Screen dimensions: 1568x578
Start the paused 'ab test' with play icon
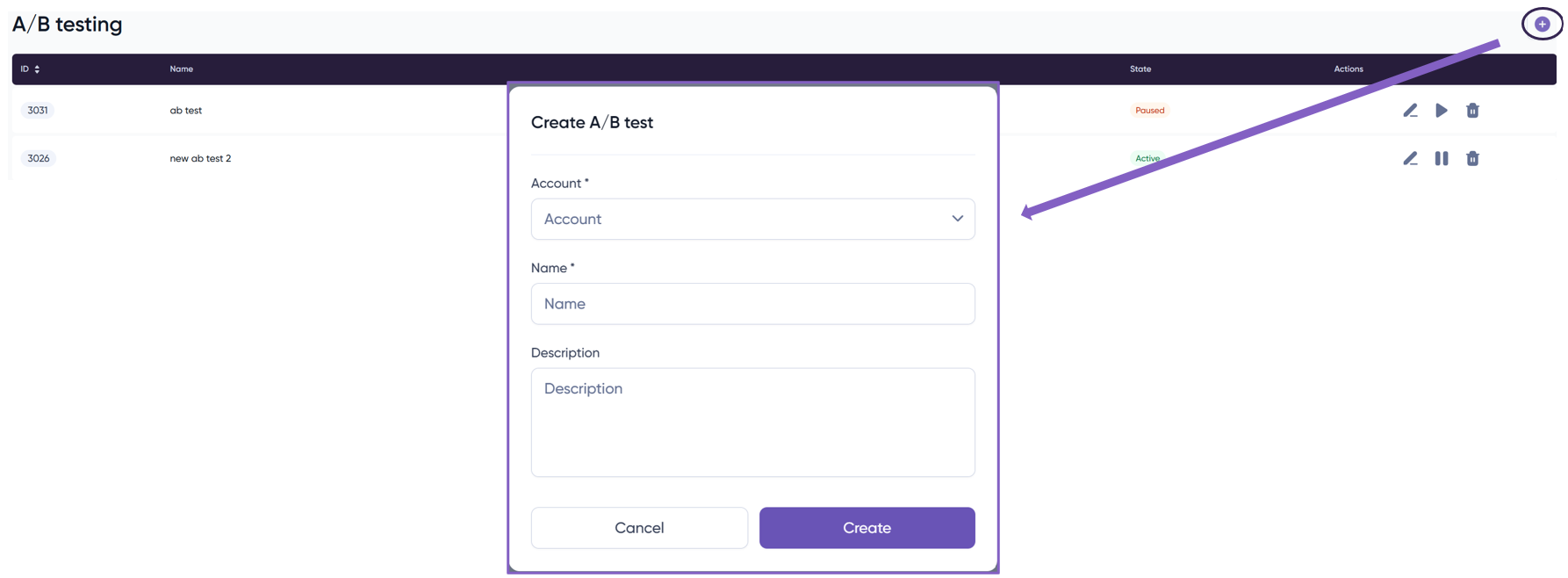click(1442, 111)
